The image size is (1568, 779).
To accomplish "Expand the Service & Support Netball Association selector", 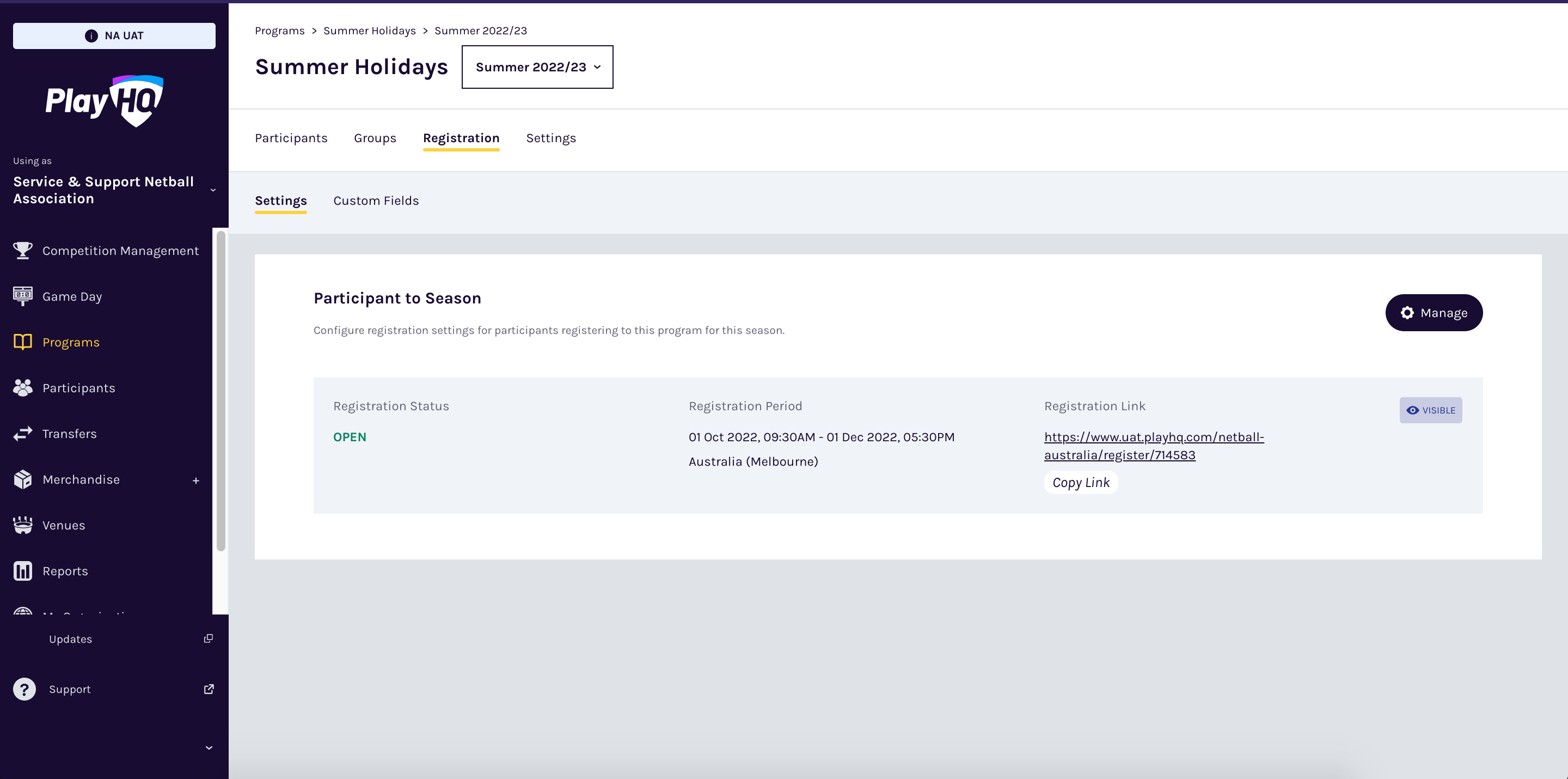I will (x=212, y=190).
